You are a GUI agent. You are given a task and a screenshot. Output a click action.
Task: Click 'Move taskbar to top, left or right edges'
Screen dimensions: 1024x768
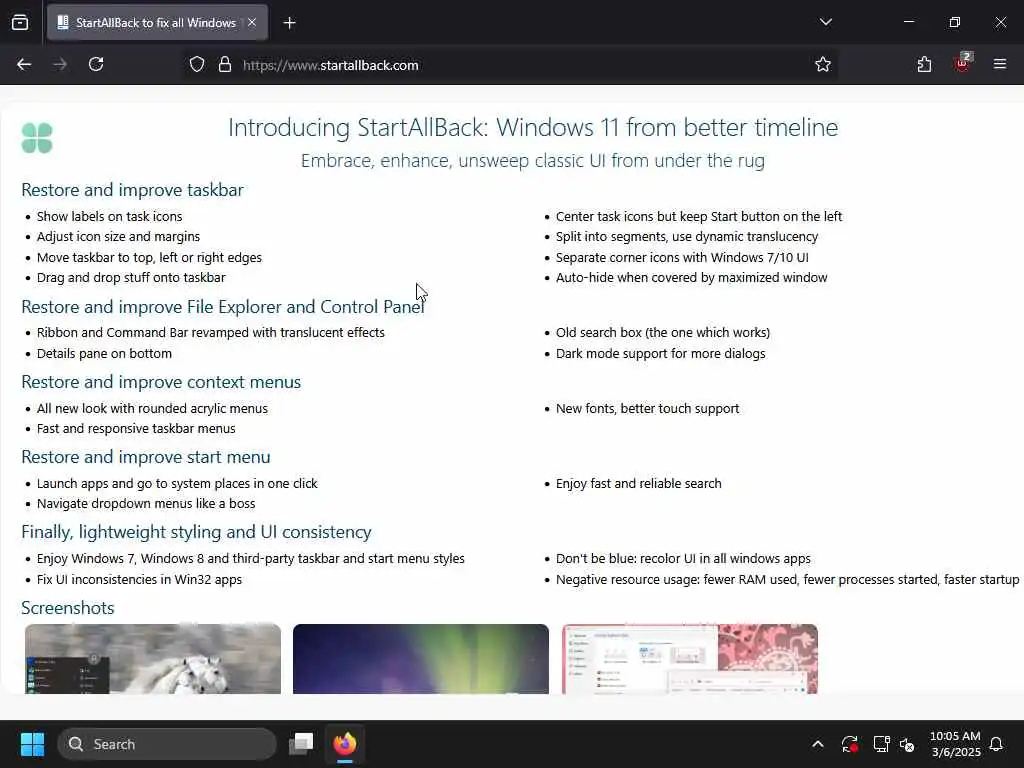tap(149, 257)
